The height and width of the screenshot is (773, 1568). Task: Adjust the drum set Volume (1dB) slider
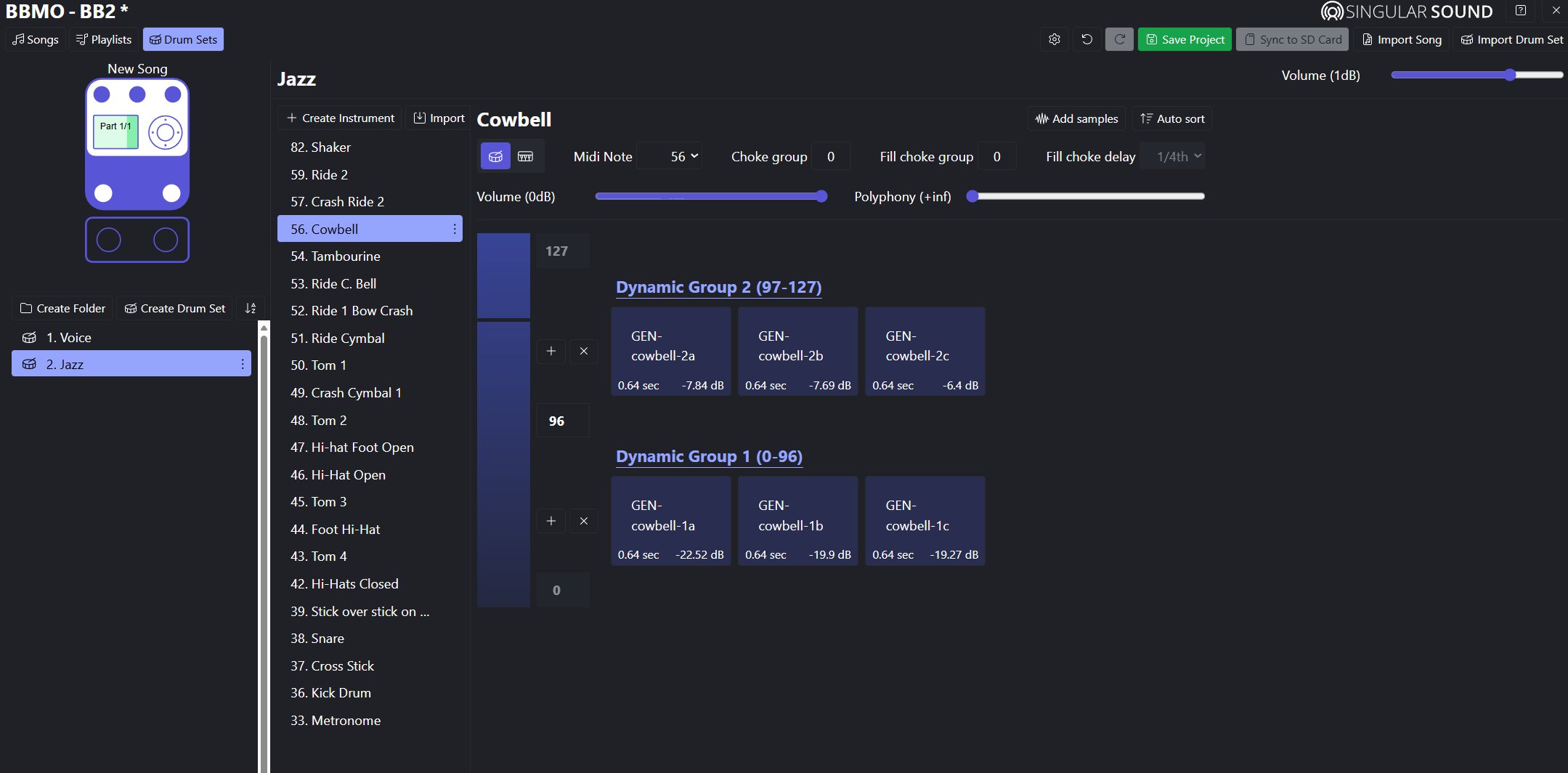1477,75
